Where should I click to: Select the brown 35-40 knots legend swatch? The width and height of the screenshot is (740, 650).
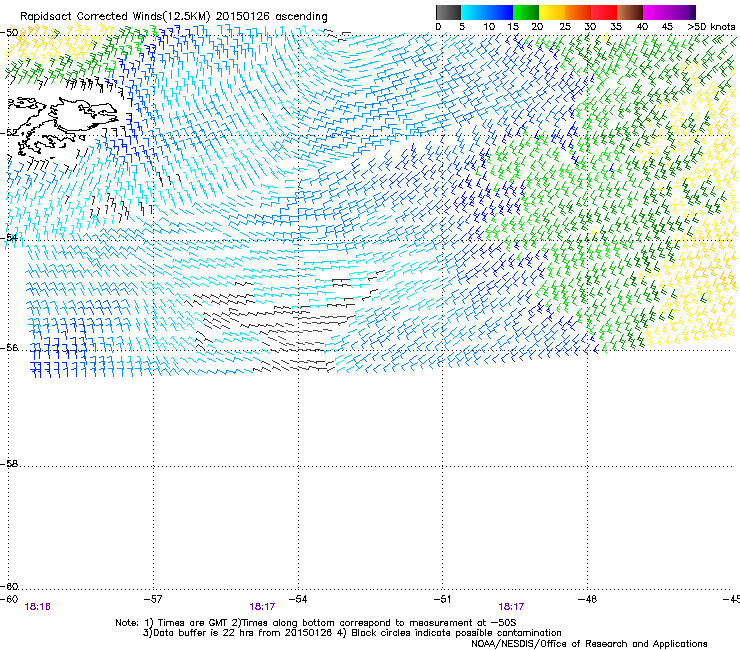pyautogui.click(x=630, y=12)
